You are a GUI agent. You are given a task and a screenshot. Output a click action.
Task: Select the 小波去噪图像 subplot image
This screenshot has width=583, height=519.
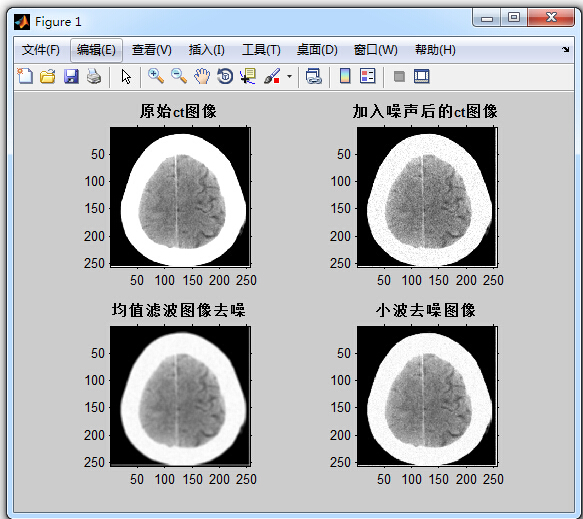[x=427, y=396]
